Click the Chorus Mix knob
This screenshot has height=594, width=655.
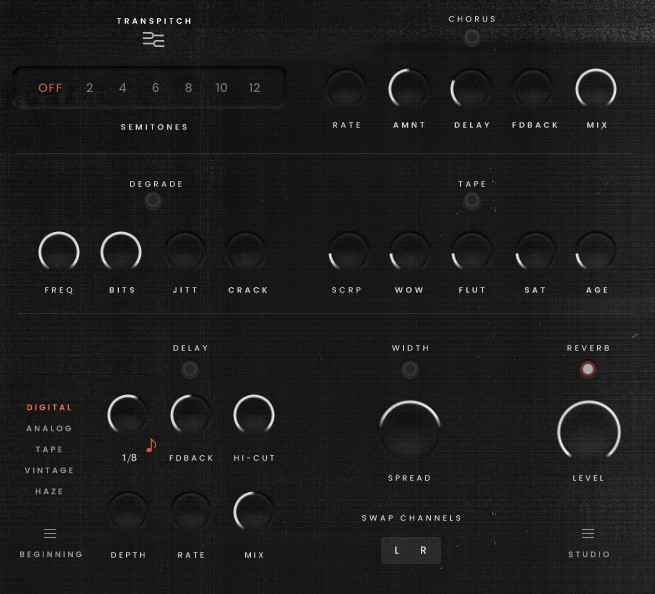coord(596,89)
